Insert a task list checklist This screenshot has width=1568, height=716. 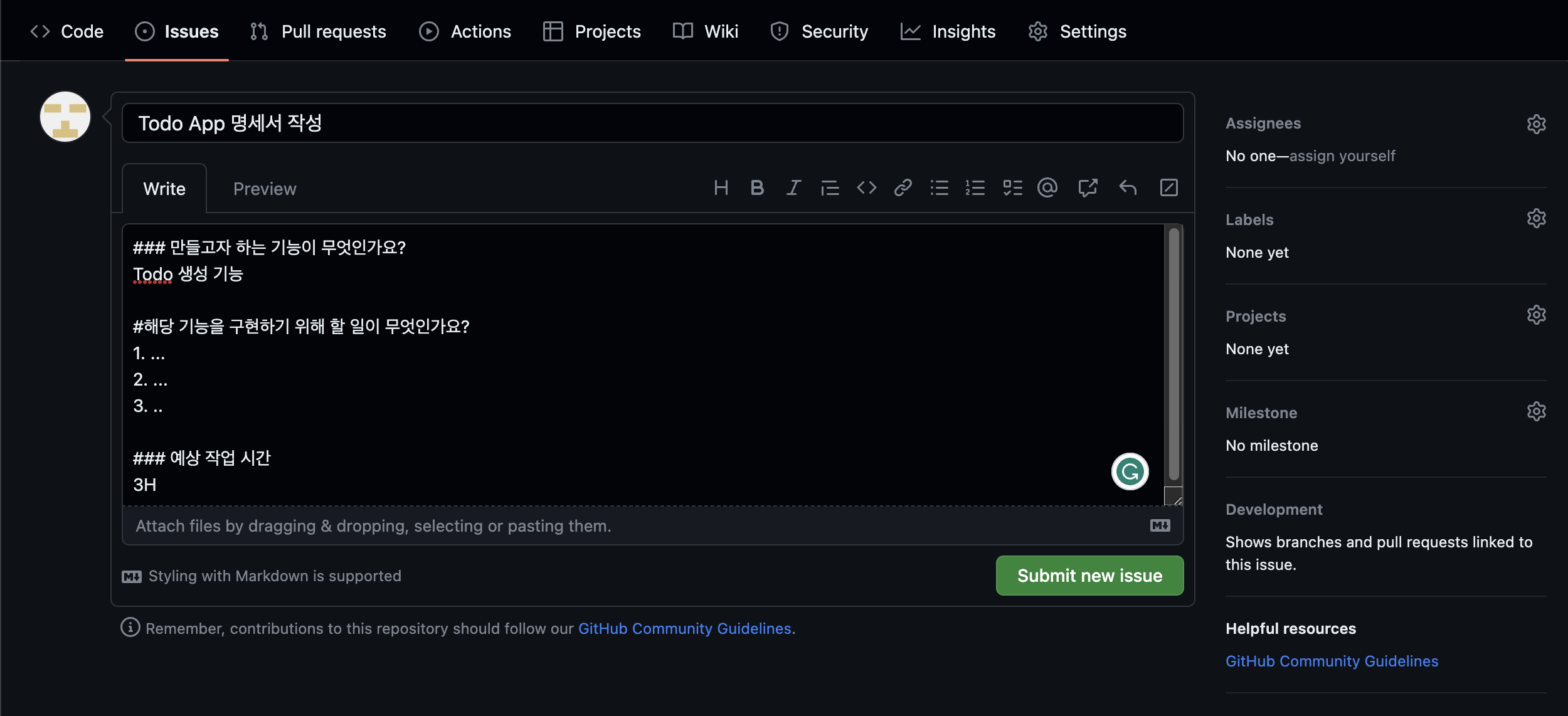pos(1012,187)
